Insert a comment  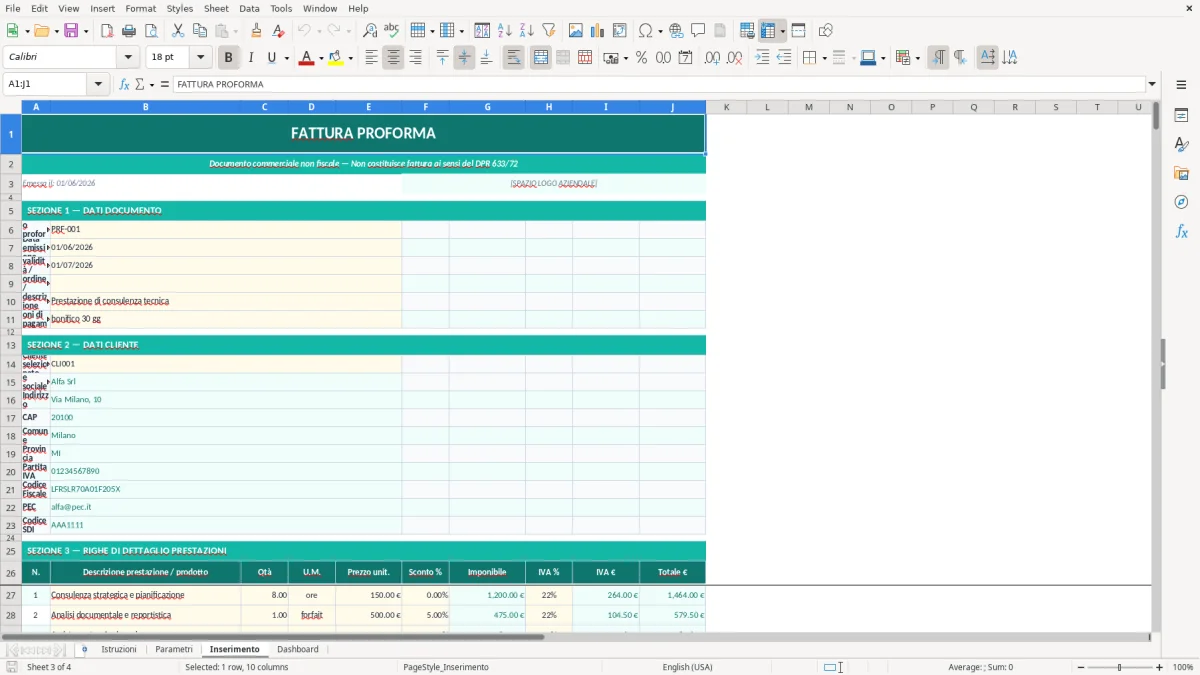tap(698, 31)
